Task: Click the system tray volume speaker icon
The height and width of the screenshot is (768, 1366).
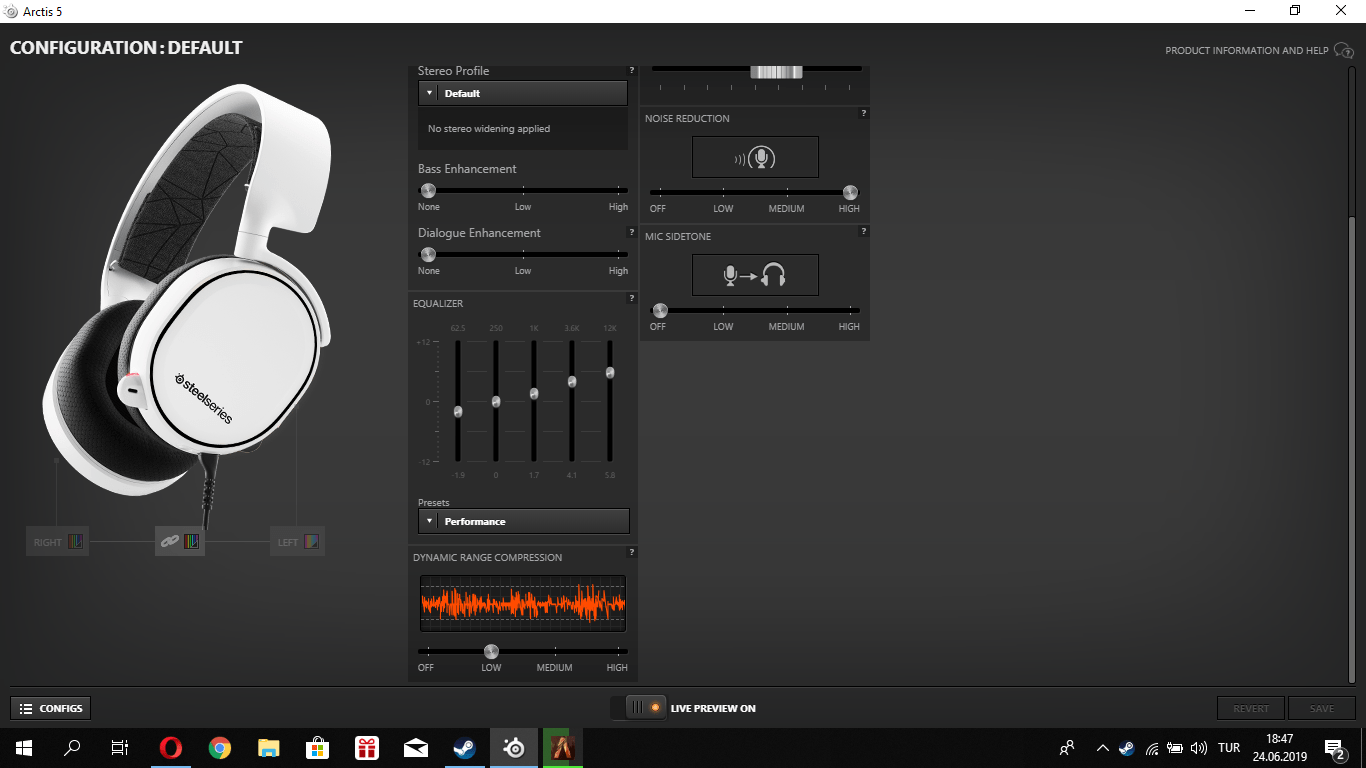Action: pos(1200,747)
